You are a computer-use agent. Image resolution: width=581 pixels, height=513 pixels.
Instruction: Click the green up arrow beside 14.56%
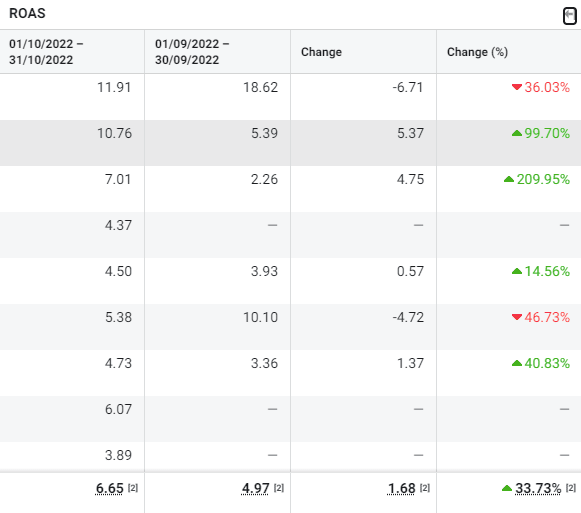[517, 271]
